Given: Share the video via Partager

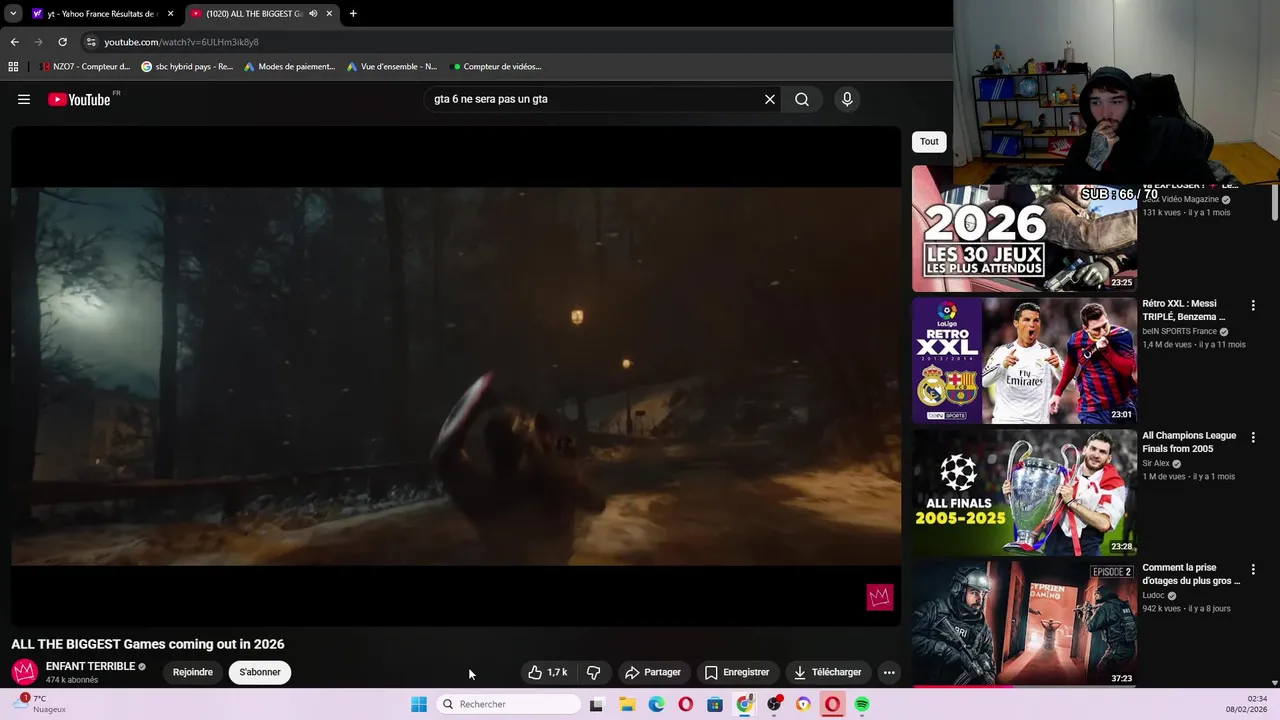Looking at the screenshot, I should [x=653, y=672].
